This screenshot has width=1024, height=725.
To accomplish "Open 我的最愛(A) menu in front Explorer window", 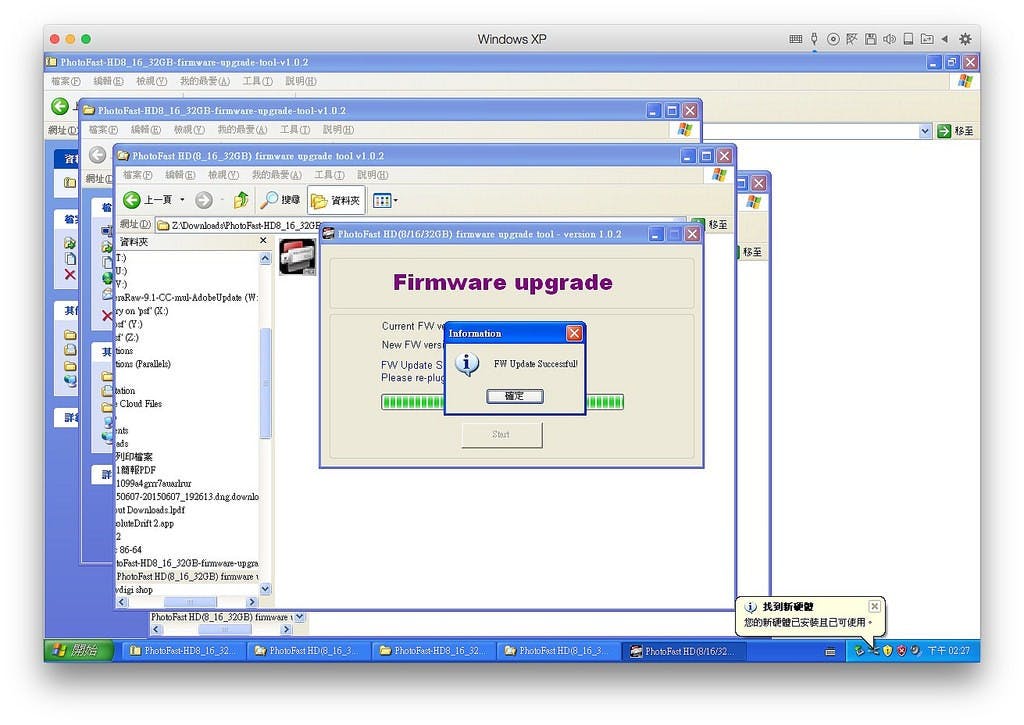I will click(276, 175).
